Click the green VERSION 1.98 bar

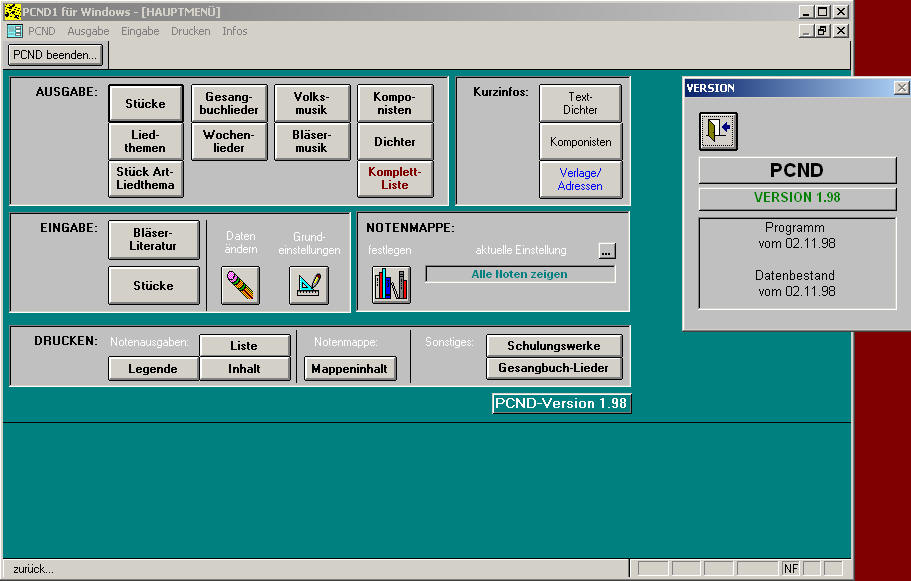click(797, 198)
